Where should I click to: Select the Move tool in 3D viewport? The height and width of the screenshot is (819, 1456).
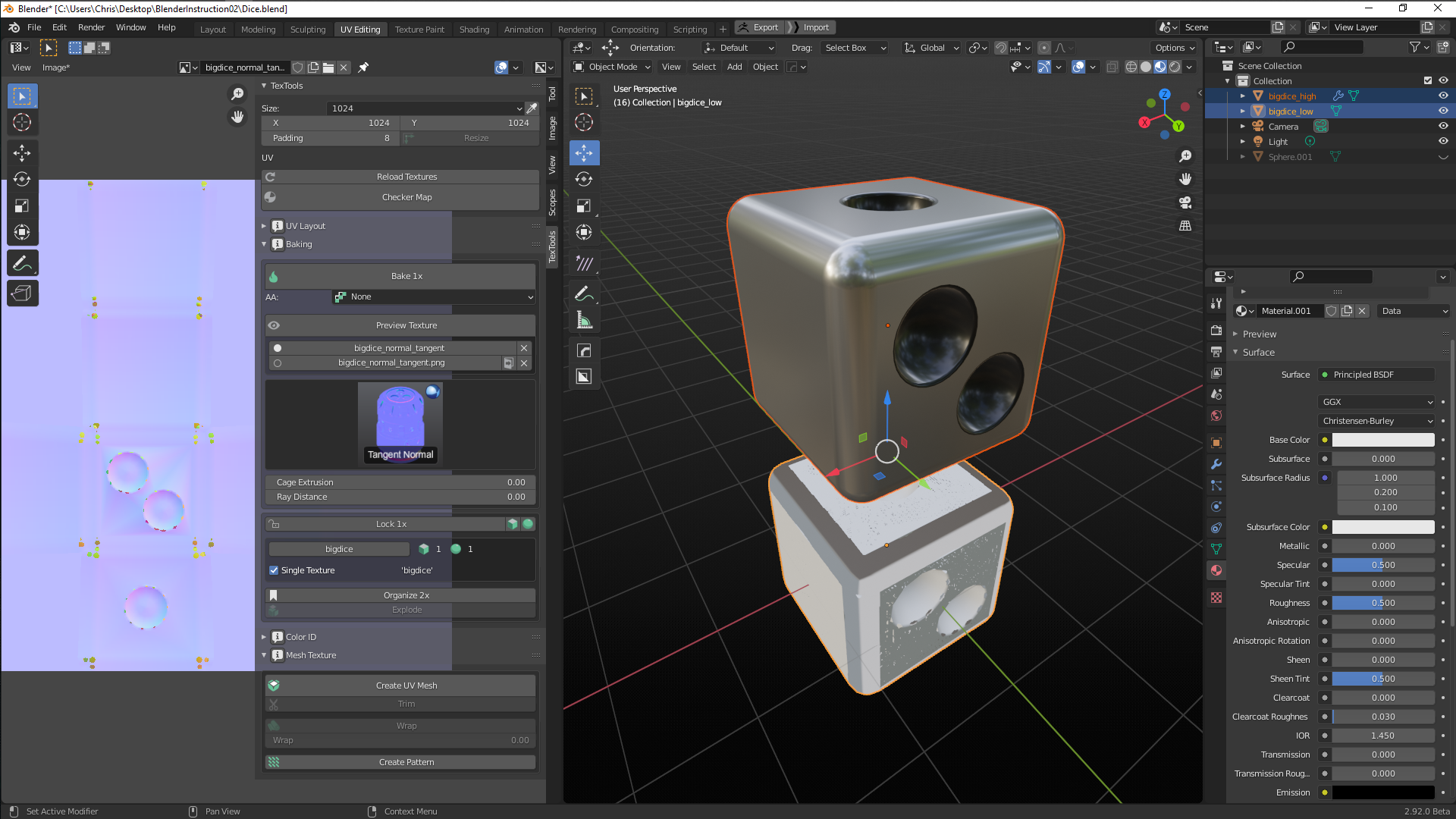coord(584,152)
